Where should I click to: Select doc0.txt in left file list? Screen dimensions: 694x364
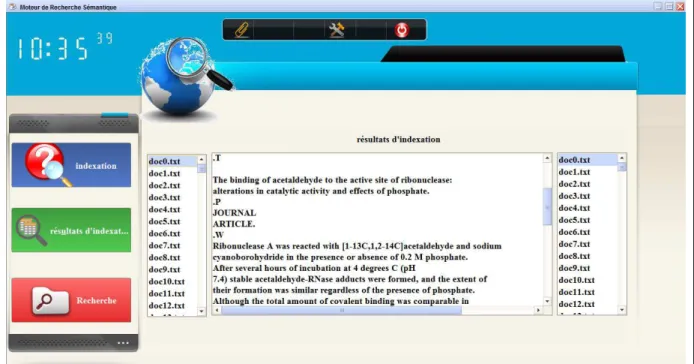coord(173,161)
